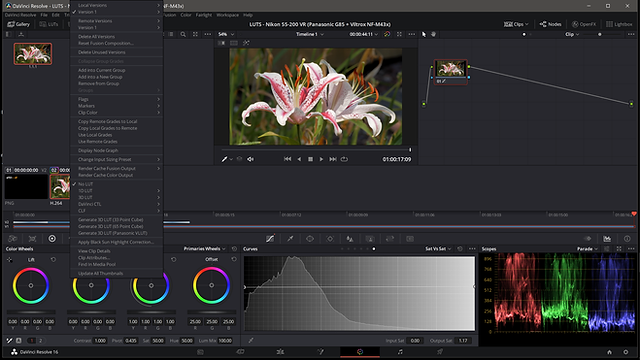Toggle the auto balance A button
Screen dimensions: 640x360
click(x=18, y=340)
